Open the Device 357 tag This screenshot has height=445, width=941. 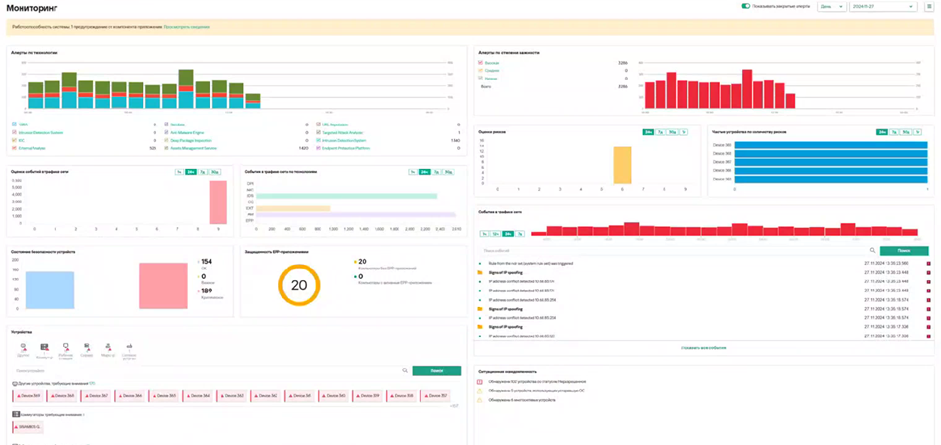click(x=436, y=396)
